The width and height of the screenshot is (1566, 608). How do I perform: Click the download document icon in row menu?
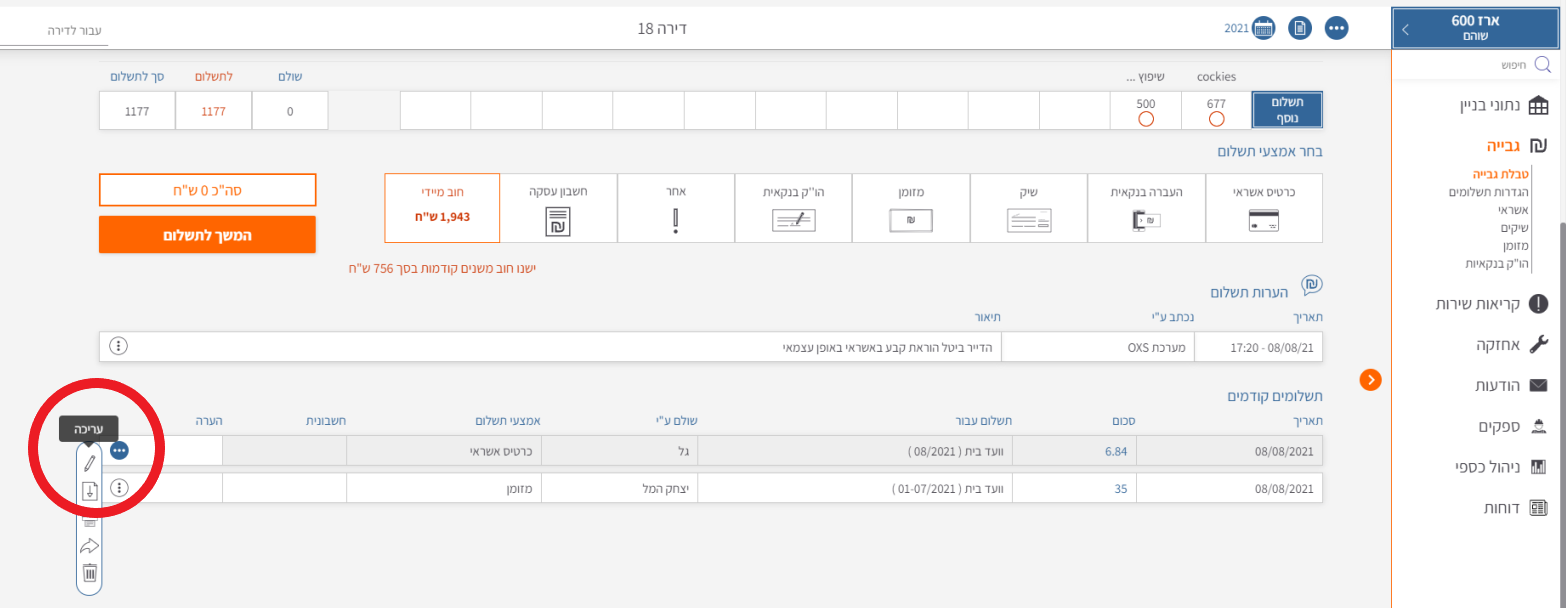(x=90, y=491)
